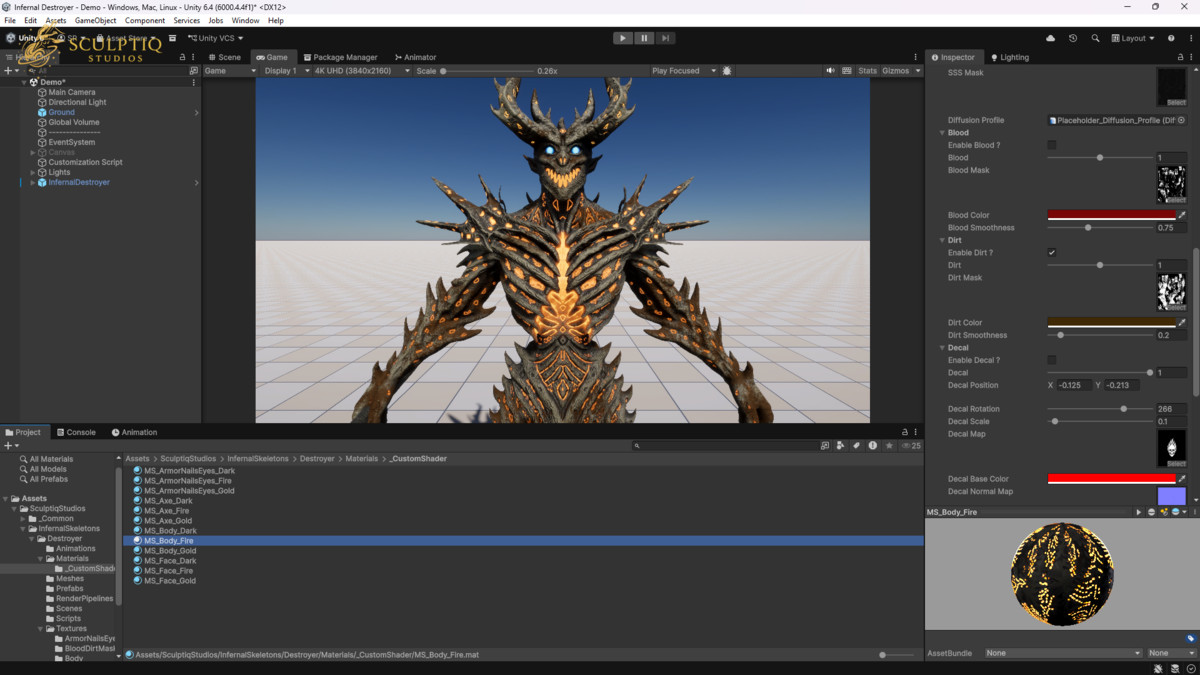Switch to the Scene tab

pos(225,57)
